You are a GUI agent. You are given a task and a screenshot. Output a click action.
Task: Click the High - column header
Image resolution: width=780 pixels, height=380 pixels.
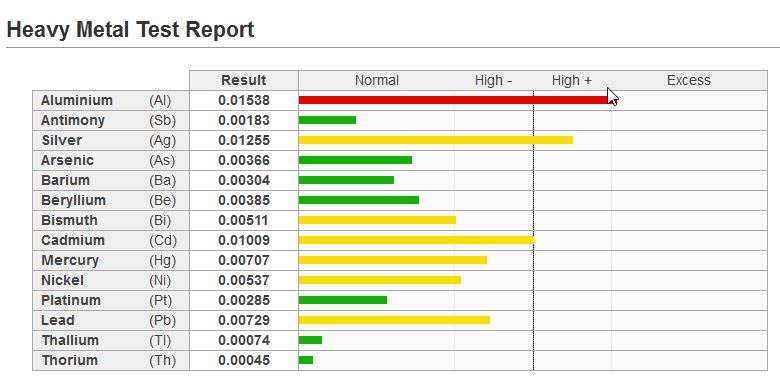493,80
